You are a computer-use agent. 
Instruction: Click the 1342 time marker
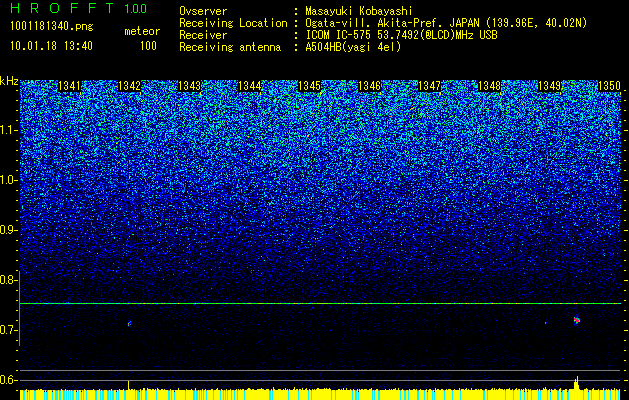pyautogui.click(x=129, y=86)
